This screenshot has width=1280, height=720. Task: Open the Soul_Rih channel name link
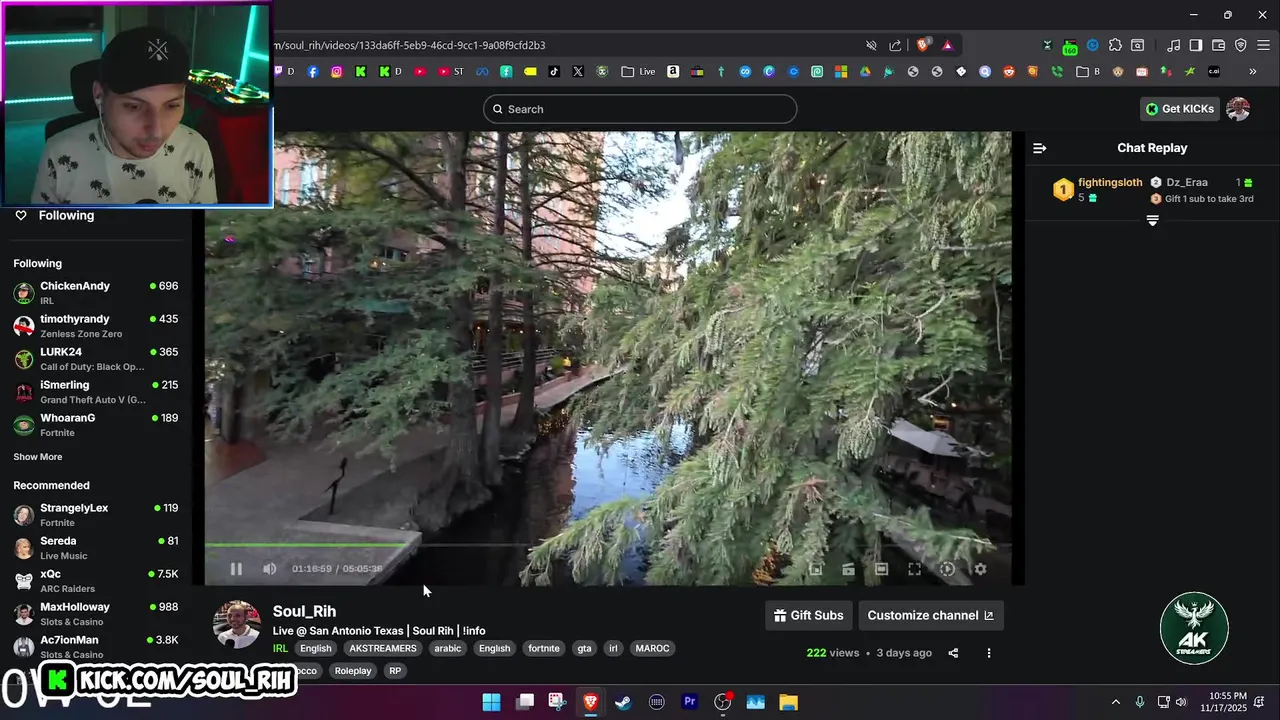pos(304,611)
